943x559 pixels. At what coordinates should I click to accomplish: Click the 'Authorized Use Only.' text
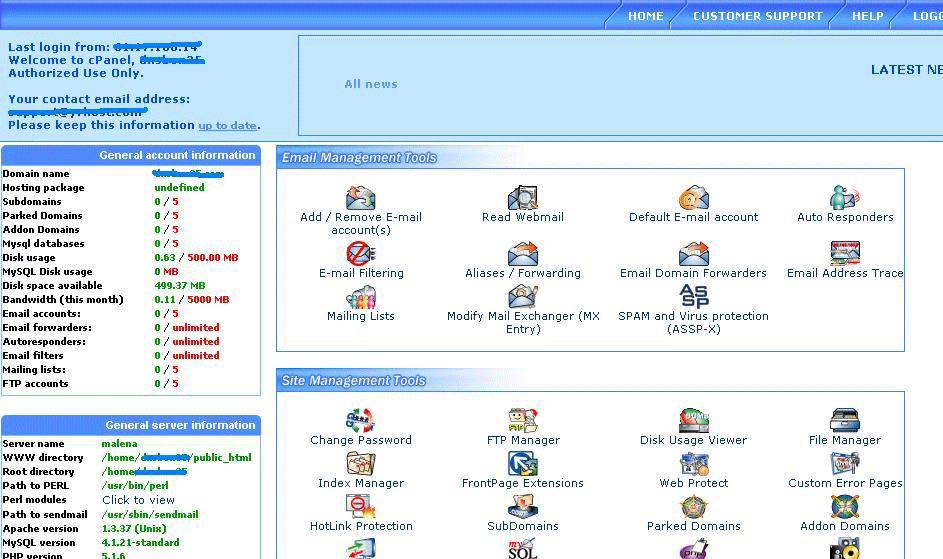pyautogui.click(x=76, y=73)
